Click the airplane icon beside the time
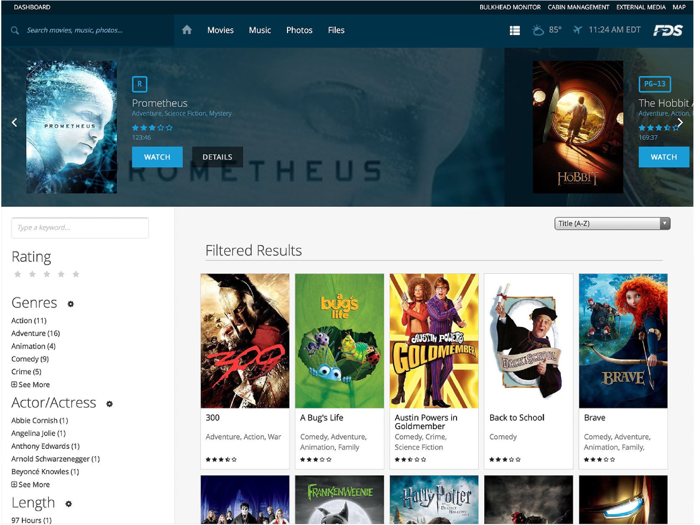Screen dimensions: 700x525 (578, 30)
